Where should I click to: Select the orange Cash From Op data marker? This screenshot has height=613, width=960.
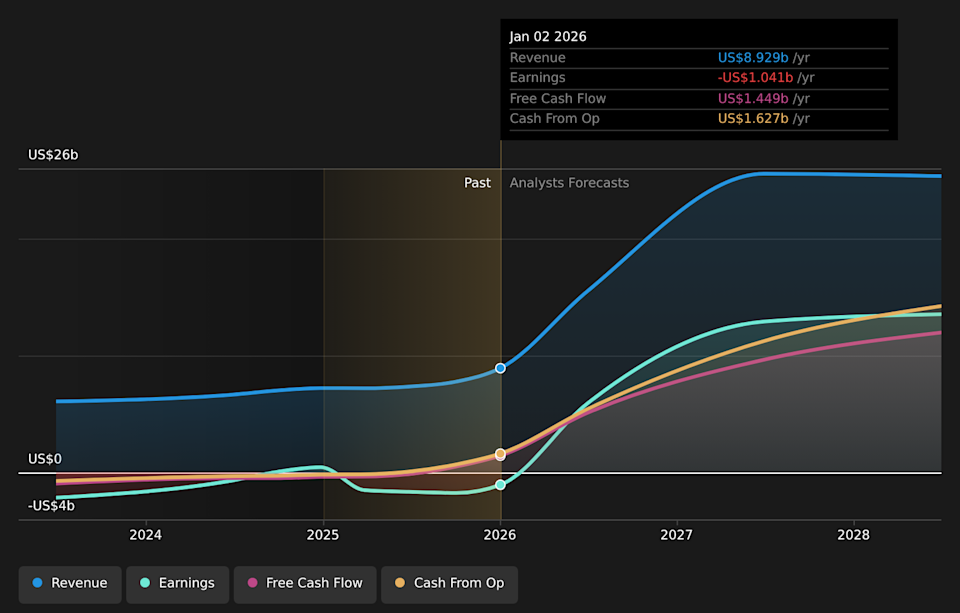[500, 453]
